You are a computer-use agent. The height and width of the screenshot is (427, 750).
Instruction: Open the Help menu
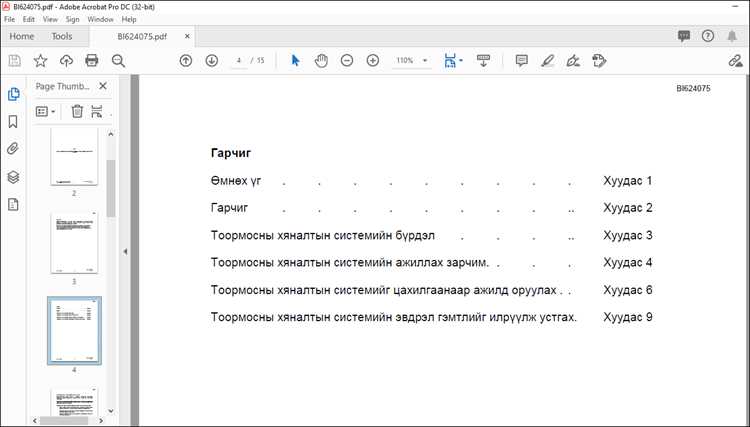[x=129, y=20]
